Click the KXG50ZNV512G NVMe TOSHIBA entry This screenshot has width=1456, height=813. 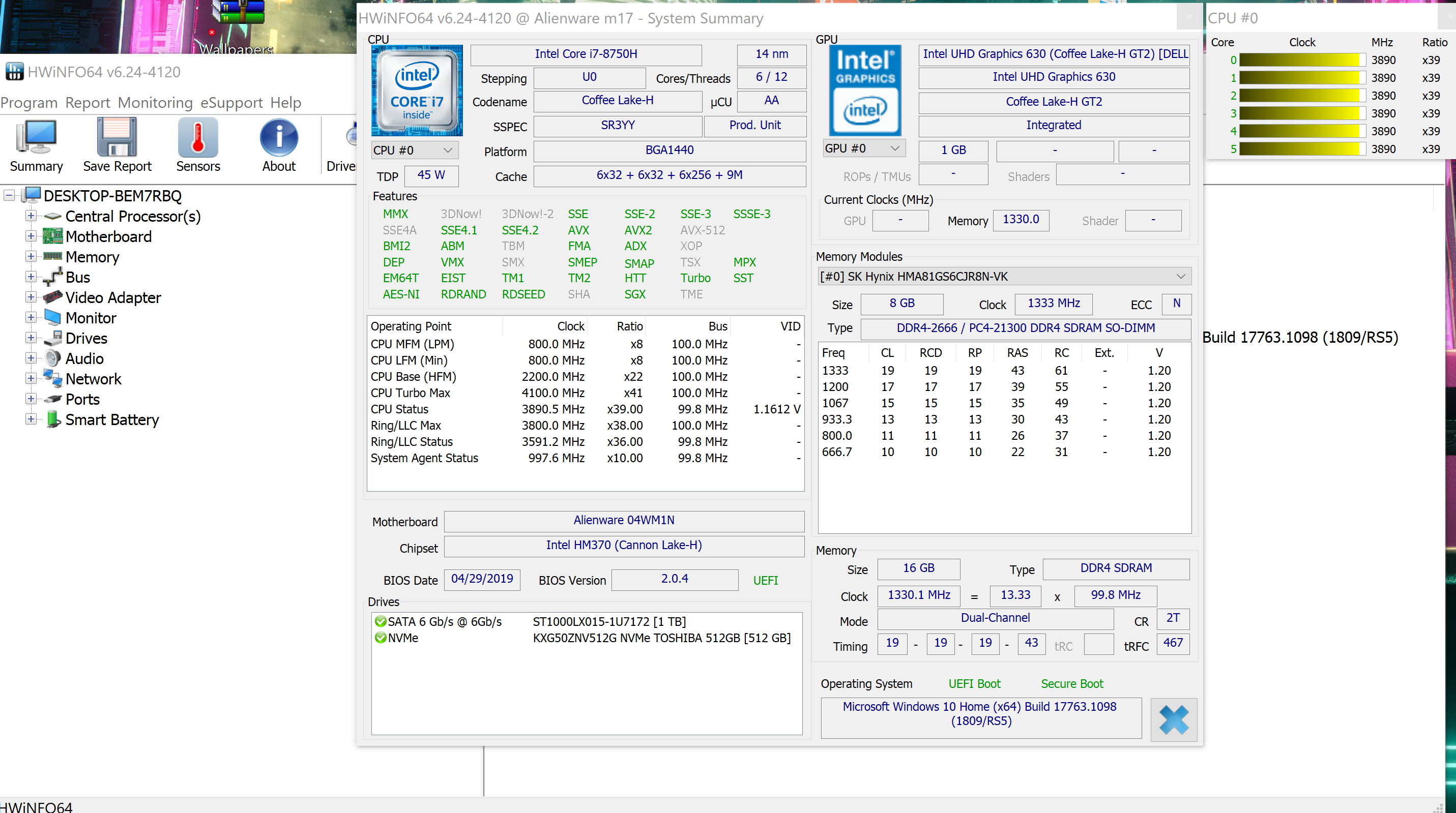tap(662, 639)
